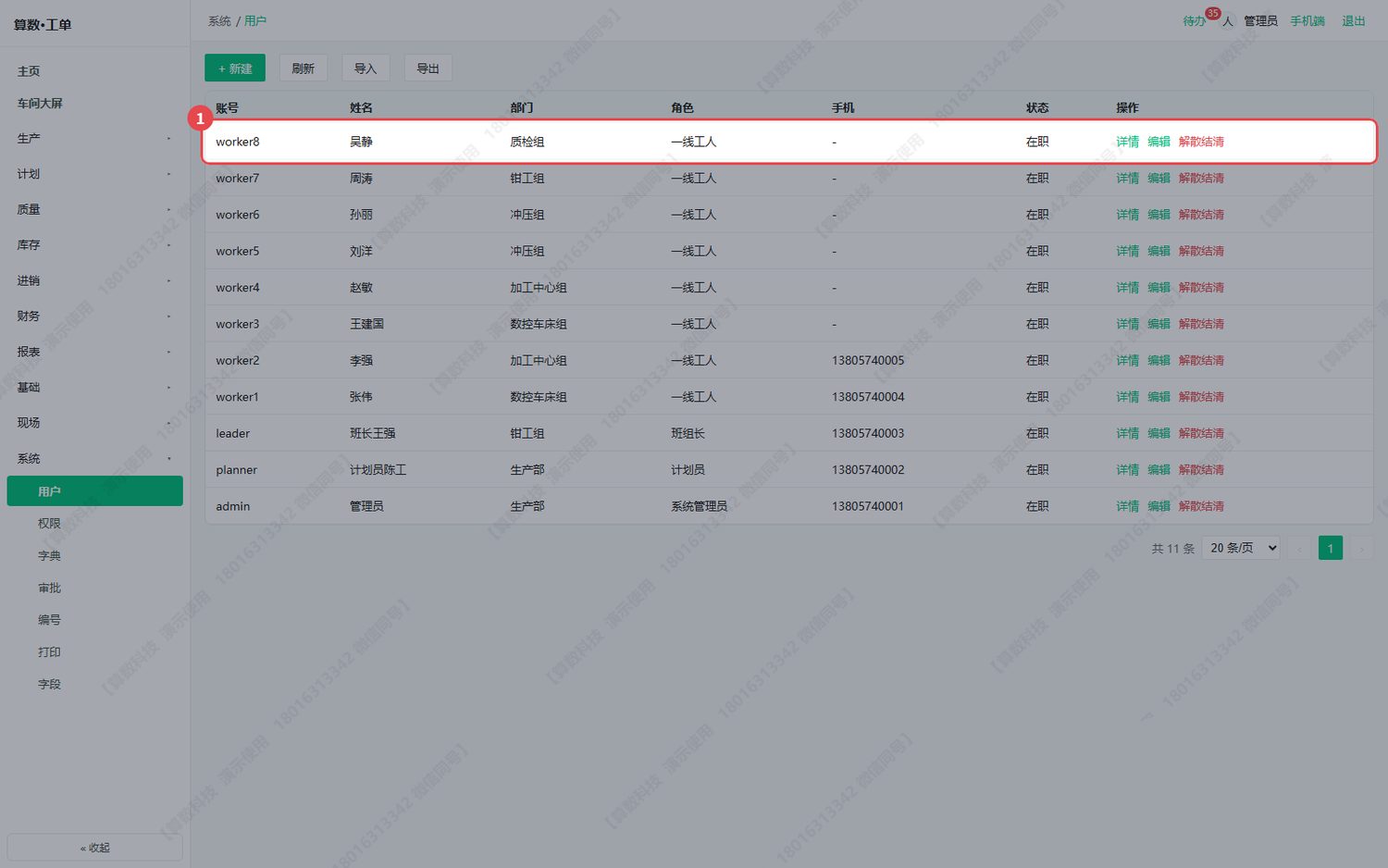Click phone number 13805740005

click(x=868, y=361)
